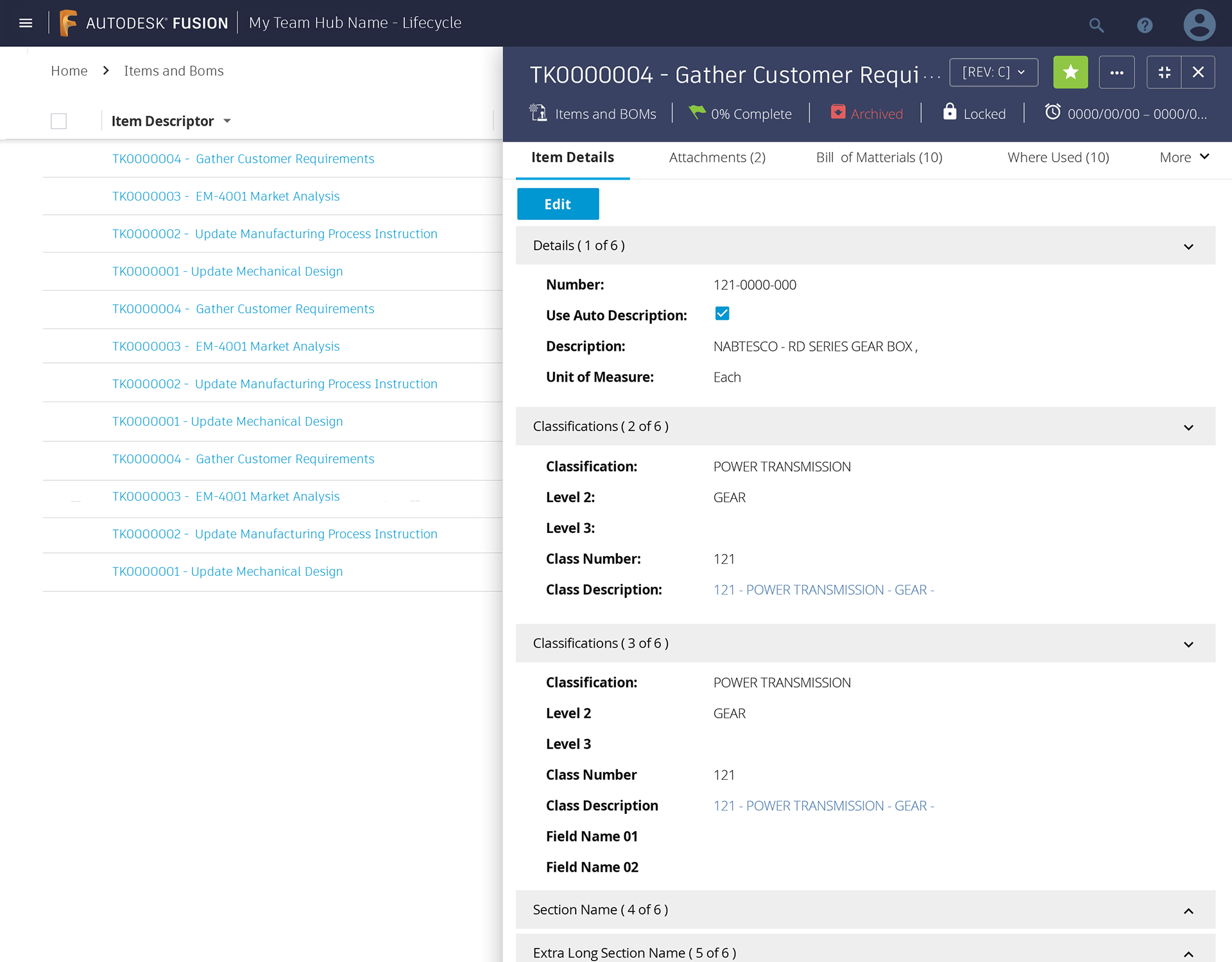Toggle the green star bookmark
1232x962 pixels.
(1070, 72)
